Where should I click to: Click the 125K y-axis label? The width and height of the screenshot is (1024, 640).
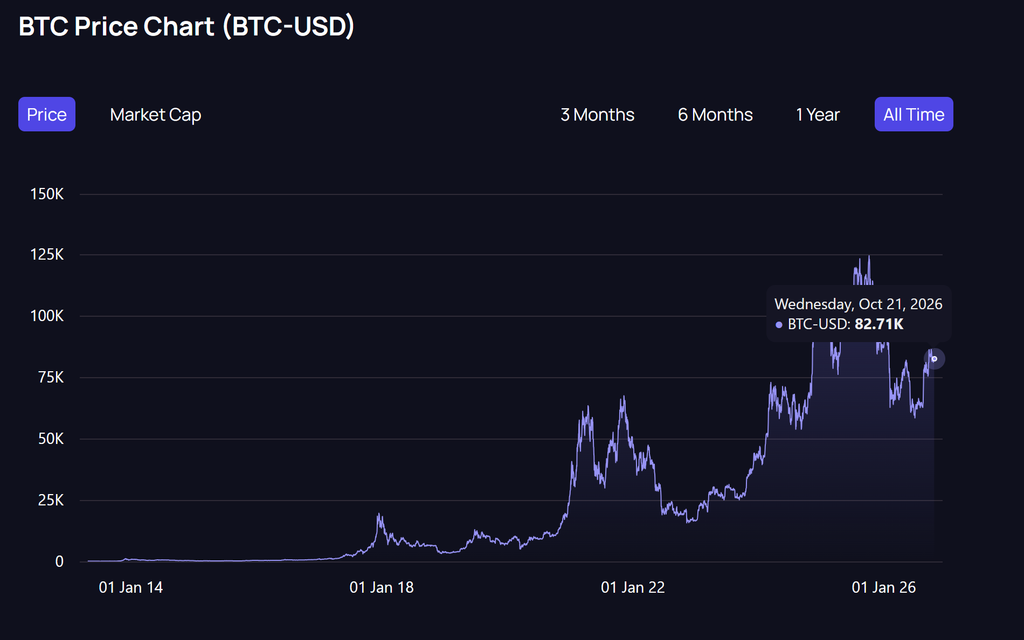[x=47, y=255]
